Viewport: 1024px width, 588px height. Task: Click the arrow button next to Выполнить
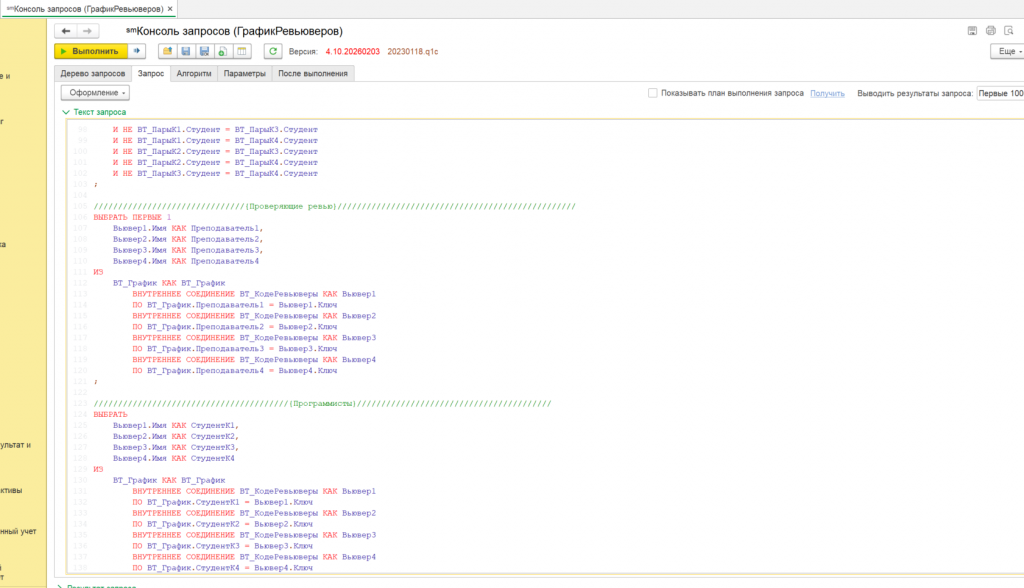coord(137,51)
